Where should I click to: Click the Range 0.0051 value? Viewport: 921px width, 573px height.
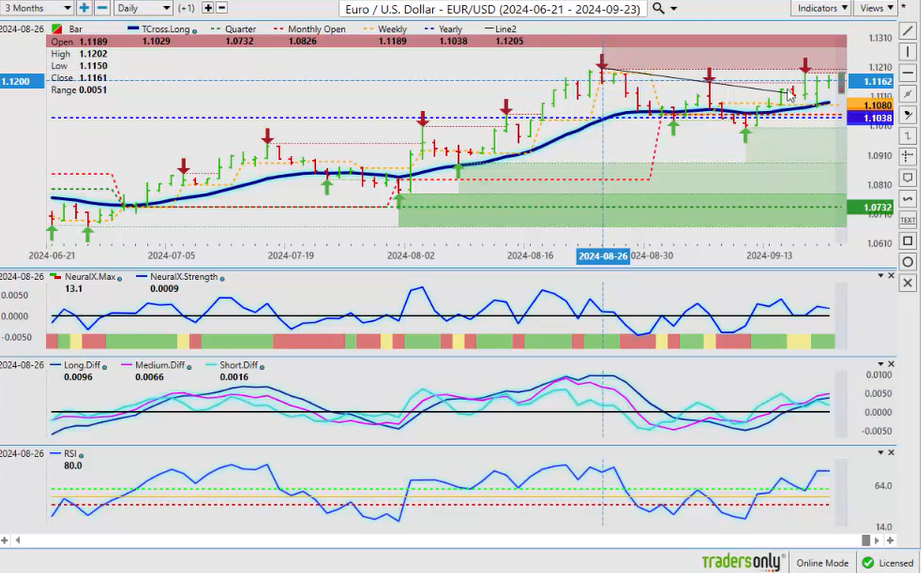coord(93,90)
